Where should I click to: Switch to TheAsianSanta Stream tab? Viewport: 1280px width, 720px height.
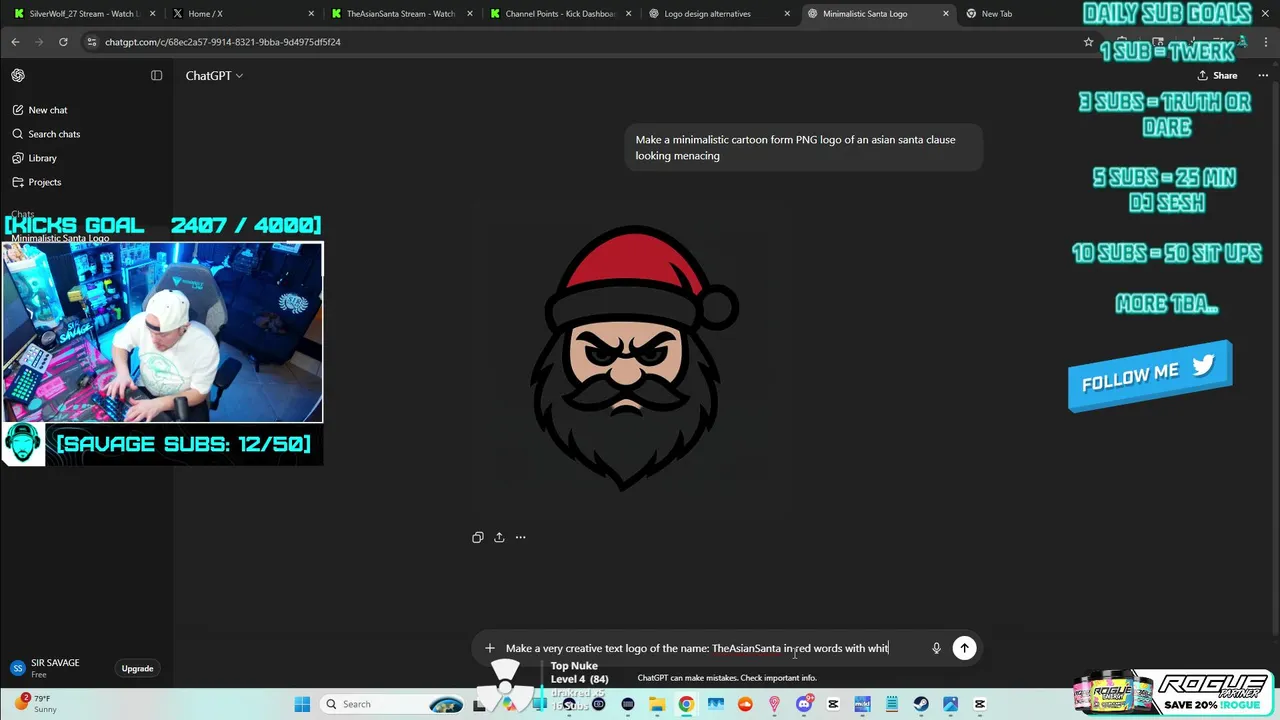click(400, 14)
